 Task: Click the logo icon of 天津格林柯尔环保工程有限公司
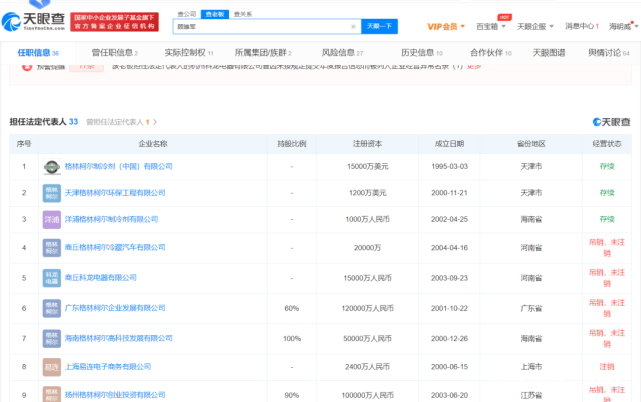pos(52,192)
